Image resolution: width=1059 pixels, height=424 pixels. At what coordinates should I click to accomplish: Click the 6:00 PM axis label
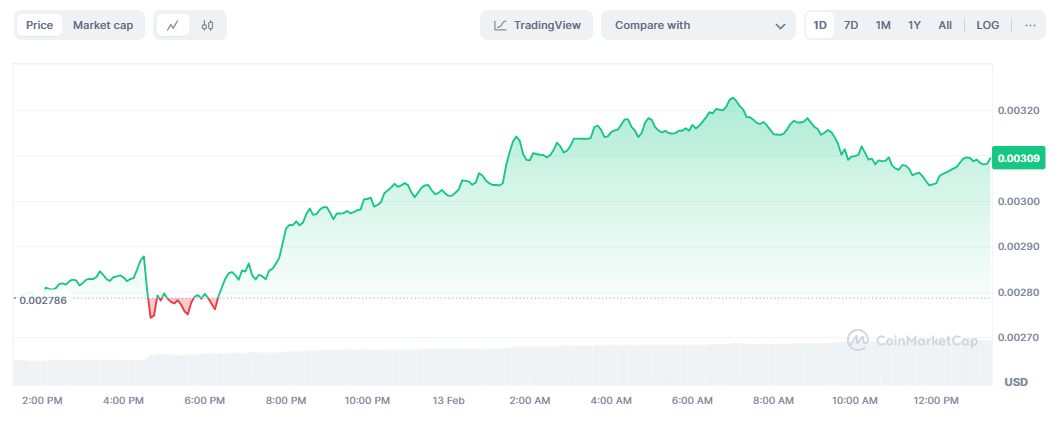[x=204, y=400]
